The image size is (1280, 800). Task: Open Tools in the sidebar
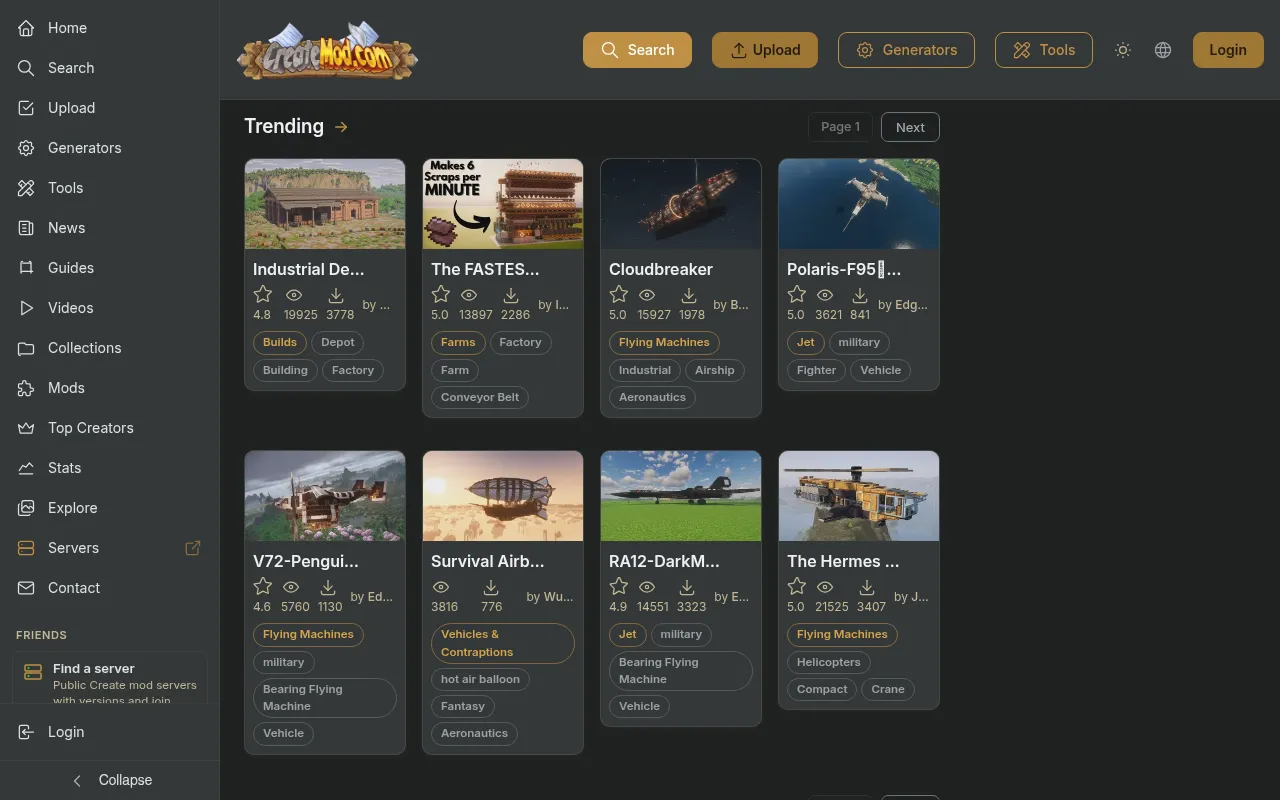point(109,188)
